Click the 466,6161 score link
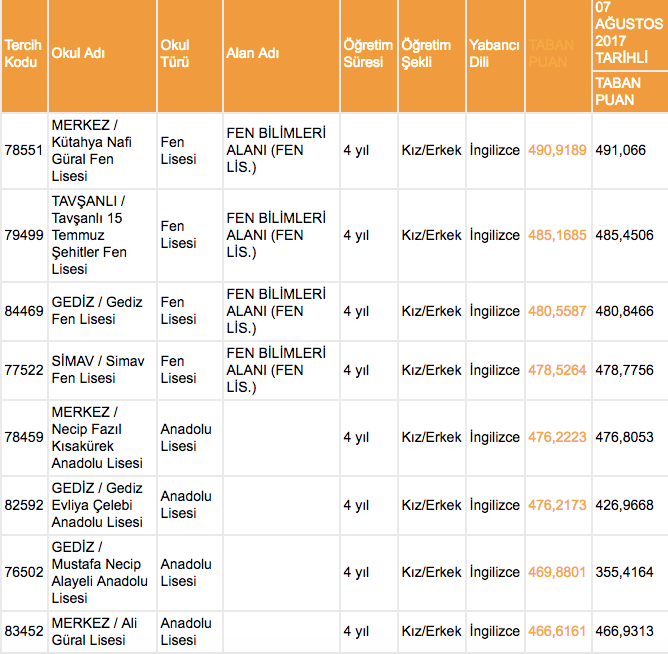Viewport: 668px width, 654px height. (557, 632)
